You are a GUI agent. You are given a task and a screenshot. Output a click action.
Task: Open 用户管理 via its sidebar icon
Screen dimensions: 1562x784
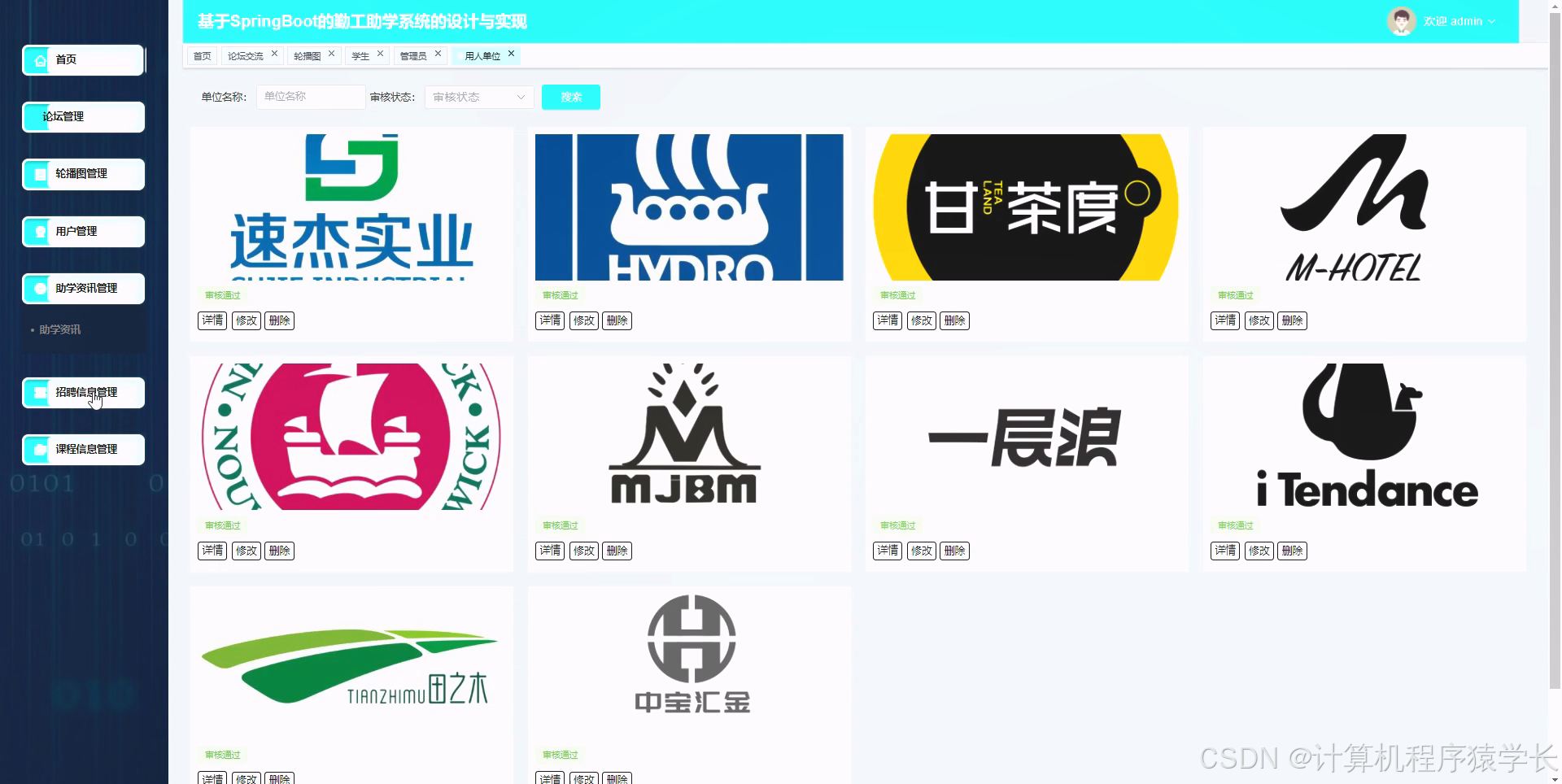point(38,232)
